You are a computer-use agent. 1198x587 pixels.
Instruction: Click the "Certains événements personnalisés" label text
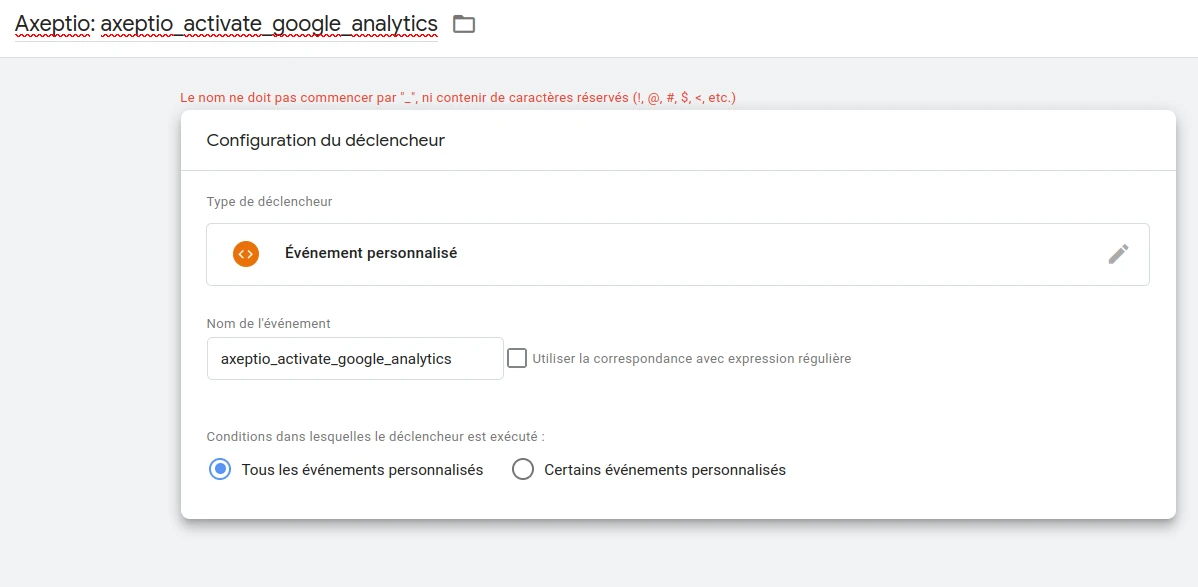(x=665, y=470)
